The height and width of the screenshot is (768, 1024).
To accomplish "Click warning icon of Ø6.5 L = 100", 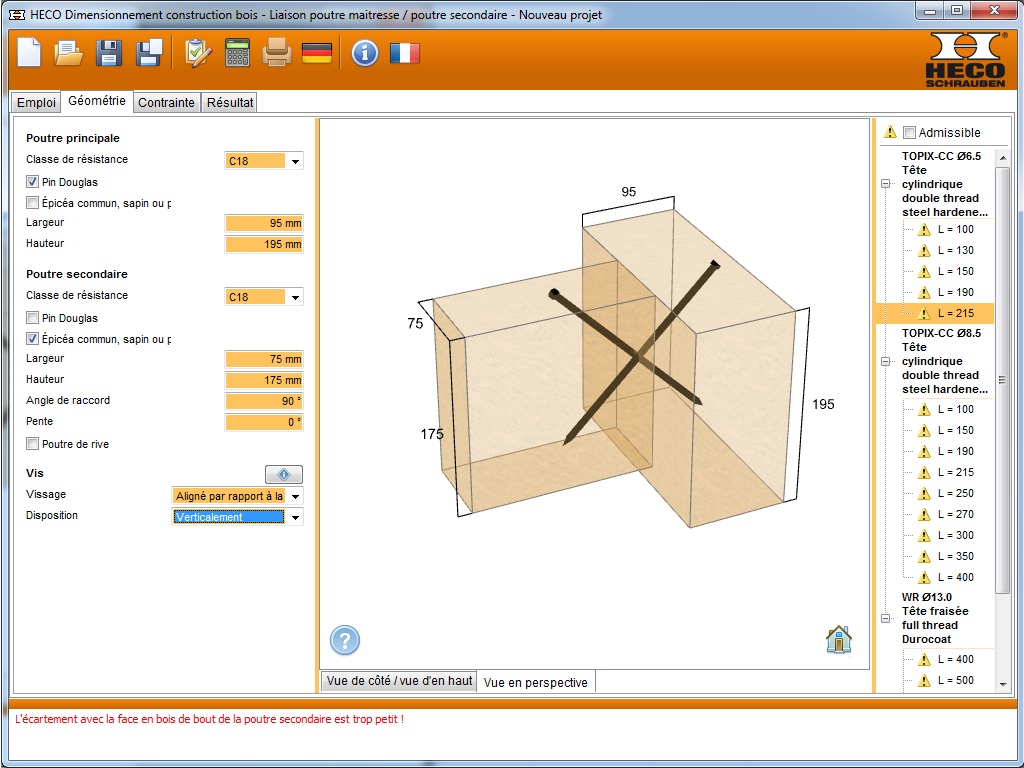I will point(924,229).
